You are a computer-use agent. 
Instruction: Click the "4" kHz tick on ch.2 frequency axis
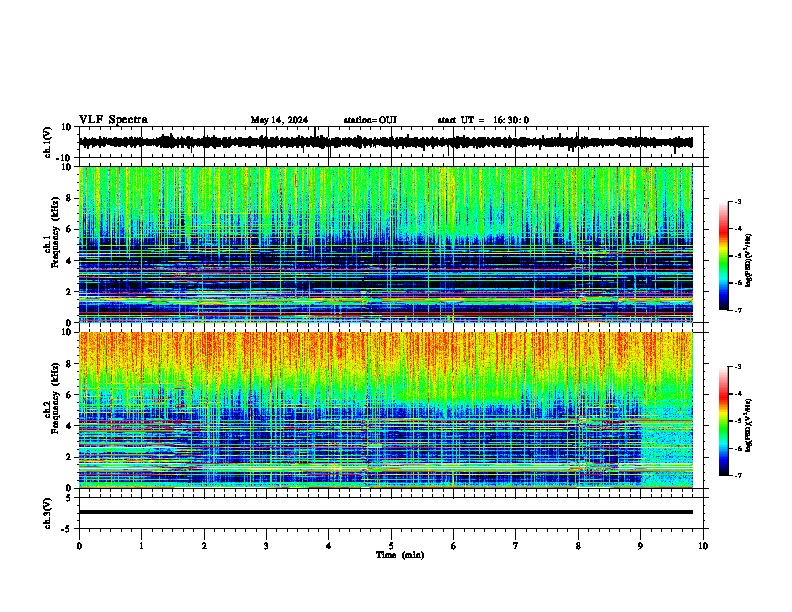click(69, 426)
